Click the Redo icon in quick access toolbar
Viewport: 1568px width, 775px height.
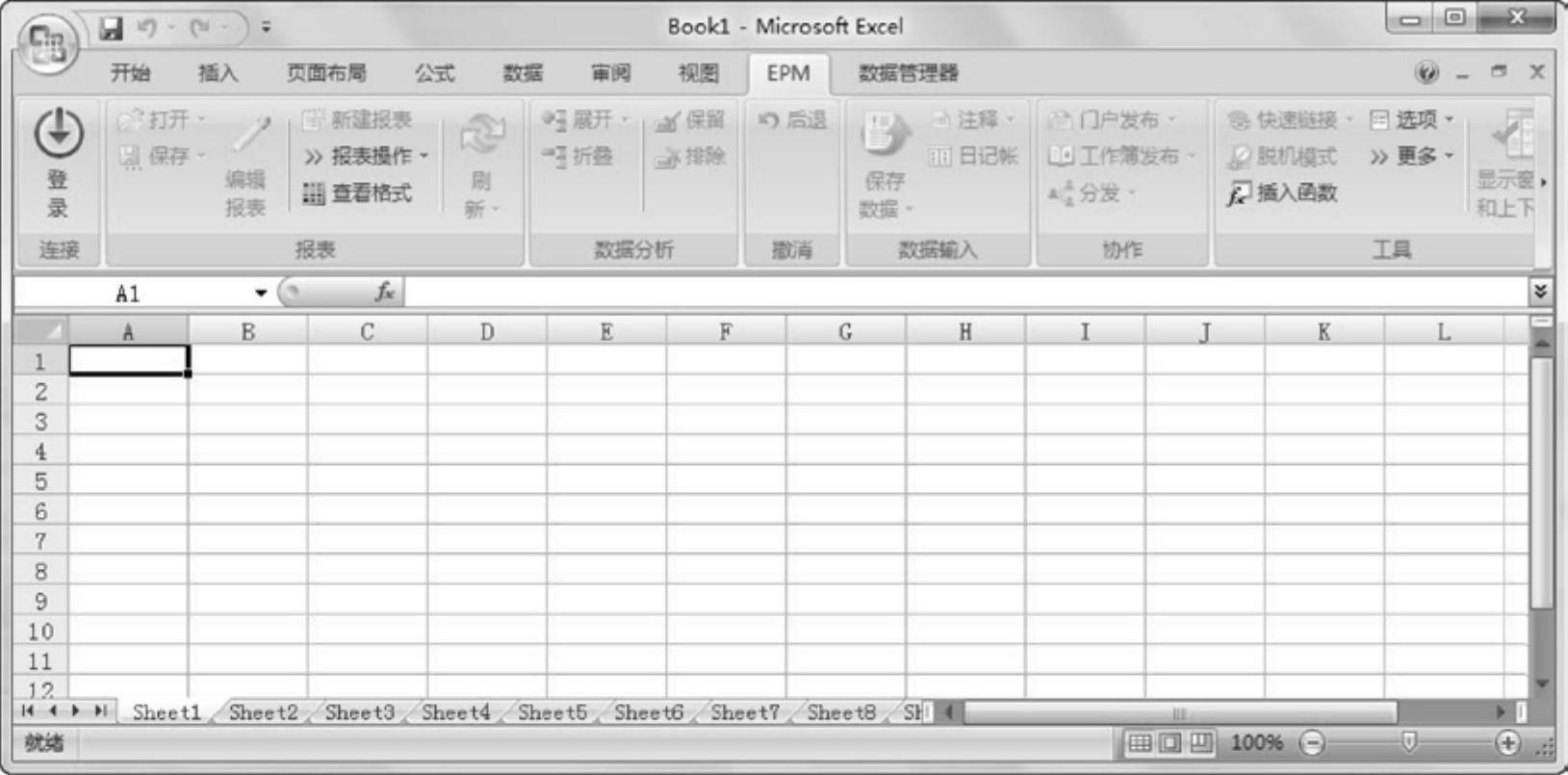pyautogui.click(x=199, y=29)
